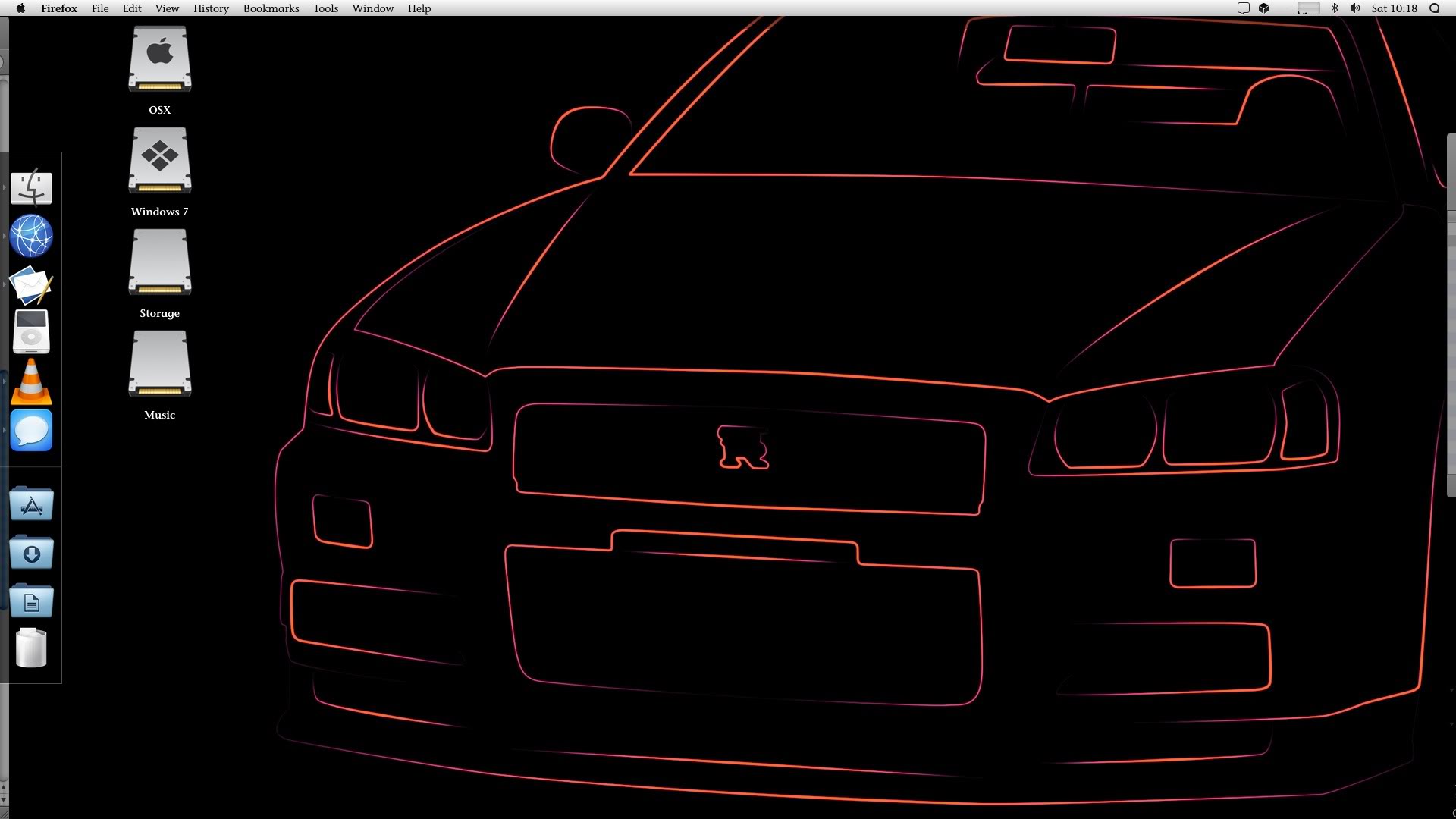Open VLC media player from the dock
This screenshot has height=819, width=1456.
point(31,381)
